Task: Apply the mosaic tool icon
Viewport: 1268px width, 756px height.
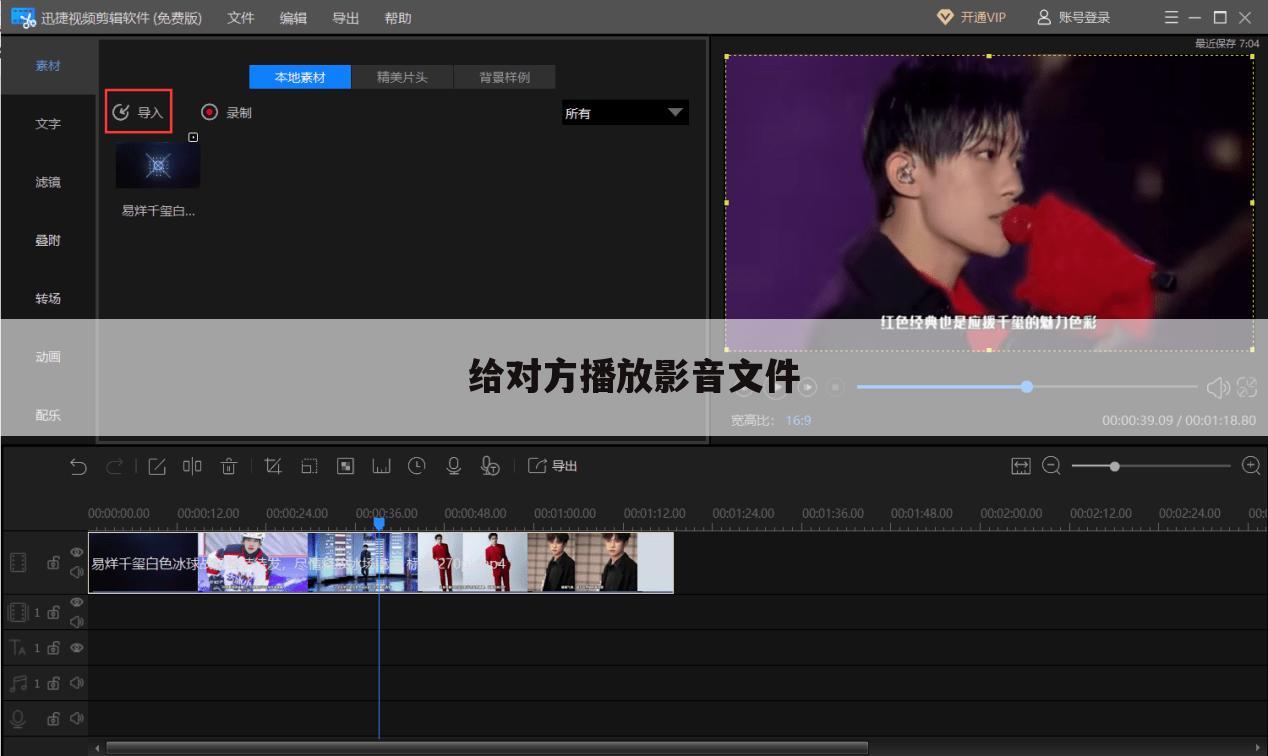Action: click(345, 466)
